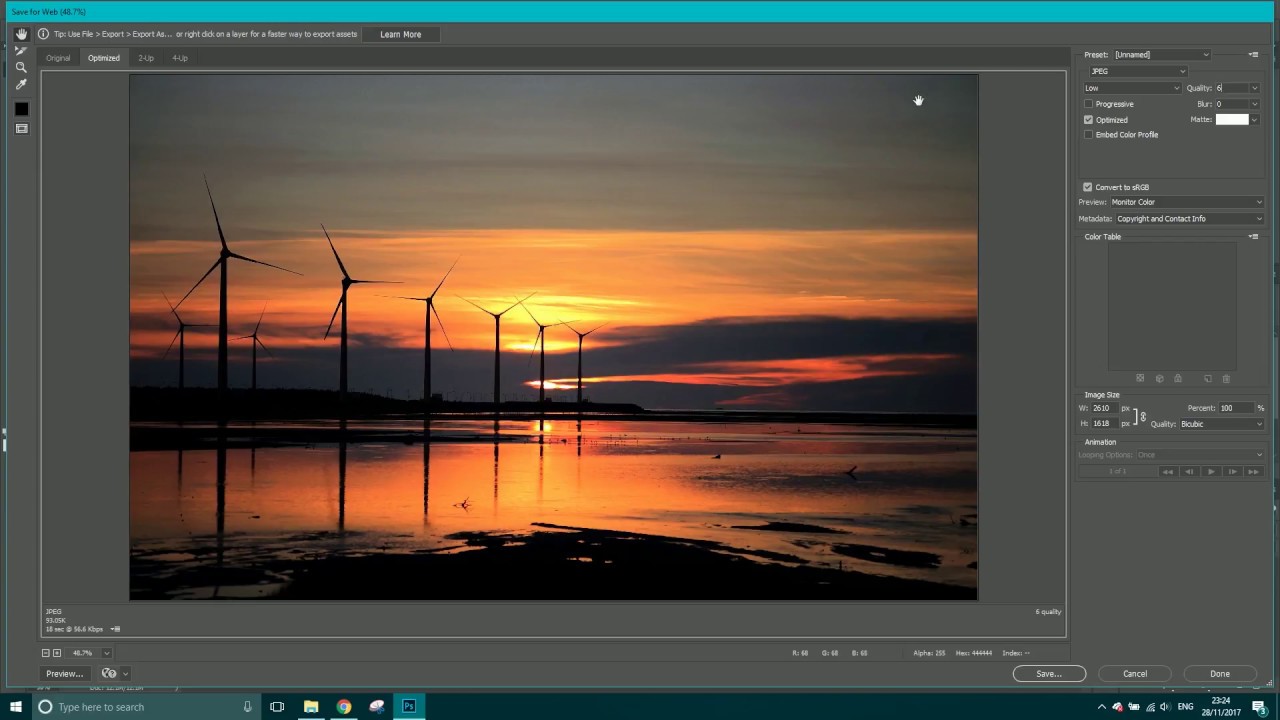Uncheck the Optimized checkbox
This screenshot has height=720, width=1280.
(x=1088, y=120)
